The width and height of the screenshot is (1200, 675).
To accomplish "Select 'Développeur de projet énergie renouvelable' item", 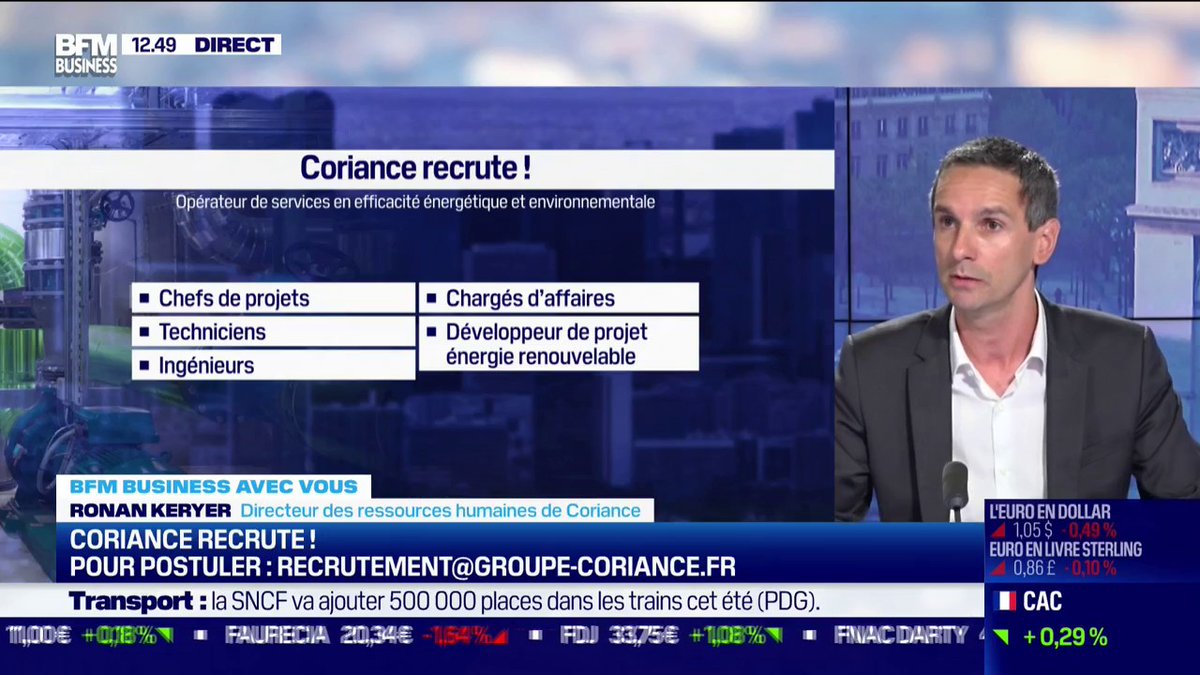I will [x=559, y=344].
